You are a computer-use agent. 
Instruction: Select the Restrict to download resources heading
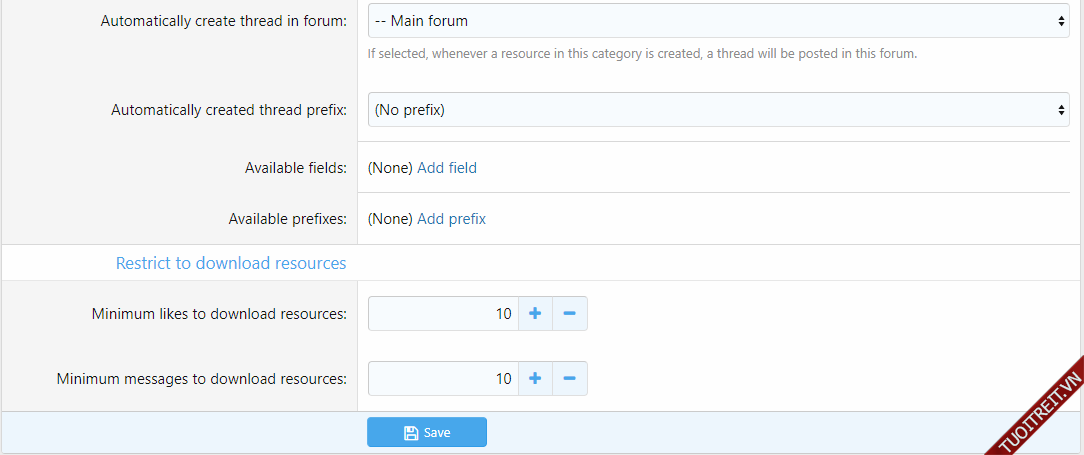[x=231, y=264]
